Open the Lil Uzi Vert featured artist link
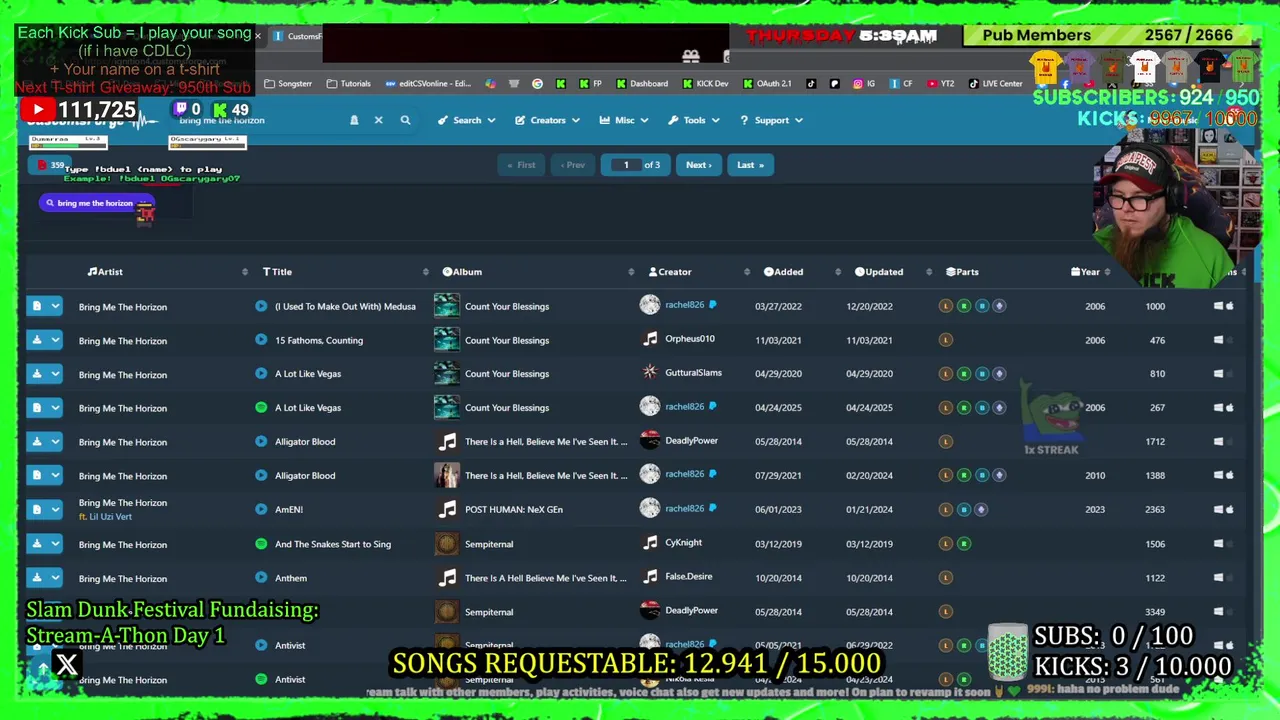 [x=110, y=517]
